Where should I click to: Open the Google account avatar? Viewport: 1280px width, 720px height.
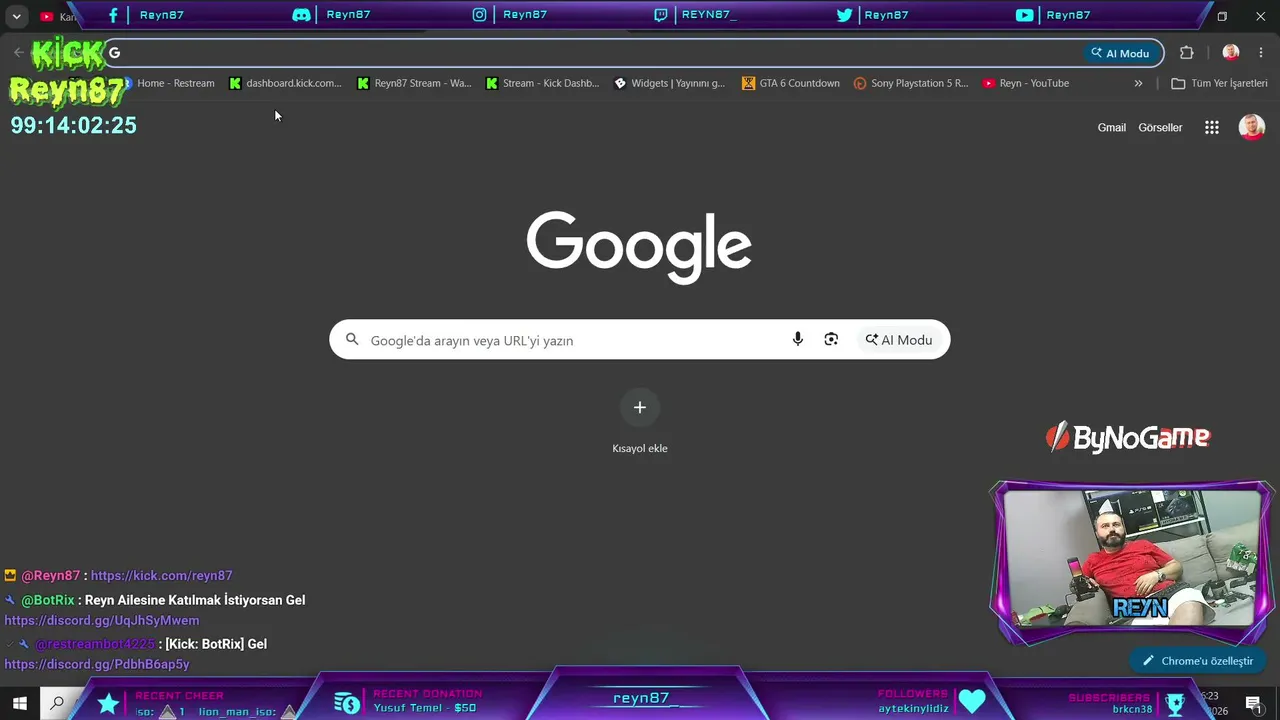pyautogui.click(x=1252, y=127)
